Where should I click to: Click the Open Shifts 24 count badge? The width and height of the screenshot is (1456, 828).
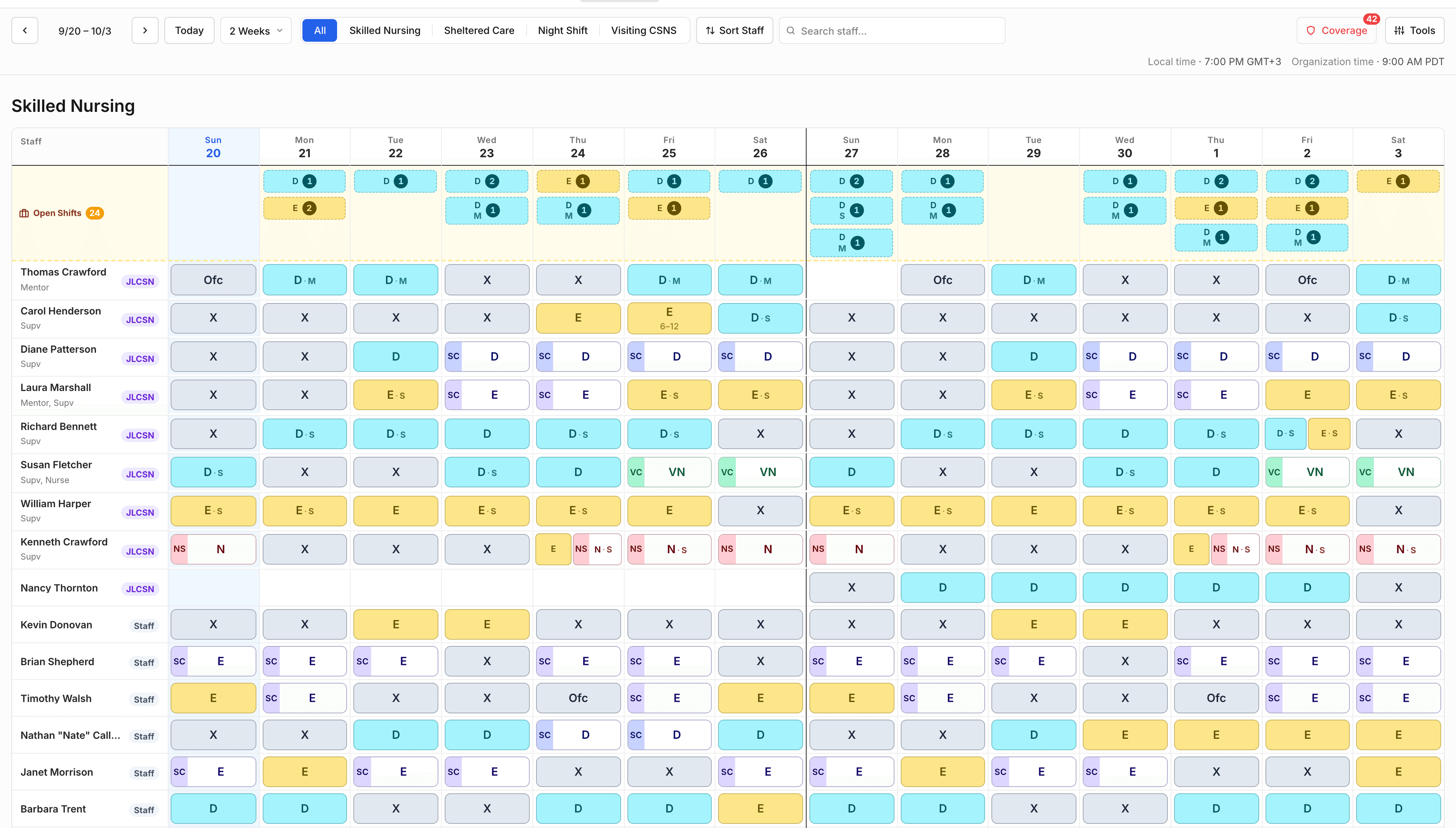pyautogui.click(x=94, y=213)
